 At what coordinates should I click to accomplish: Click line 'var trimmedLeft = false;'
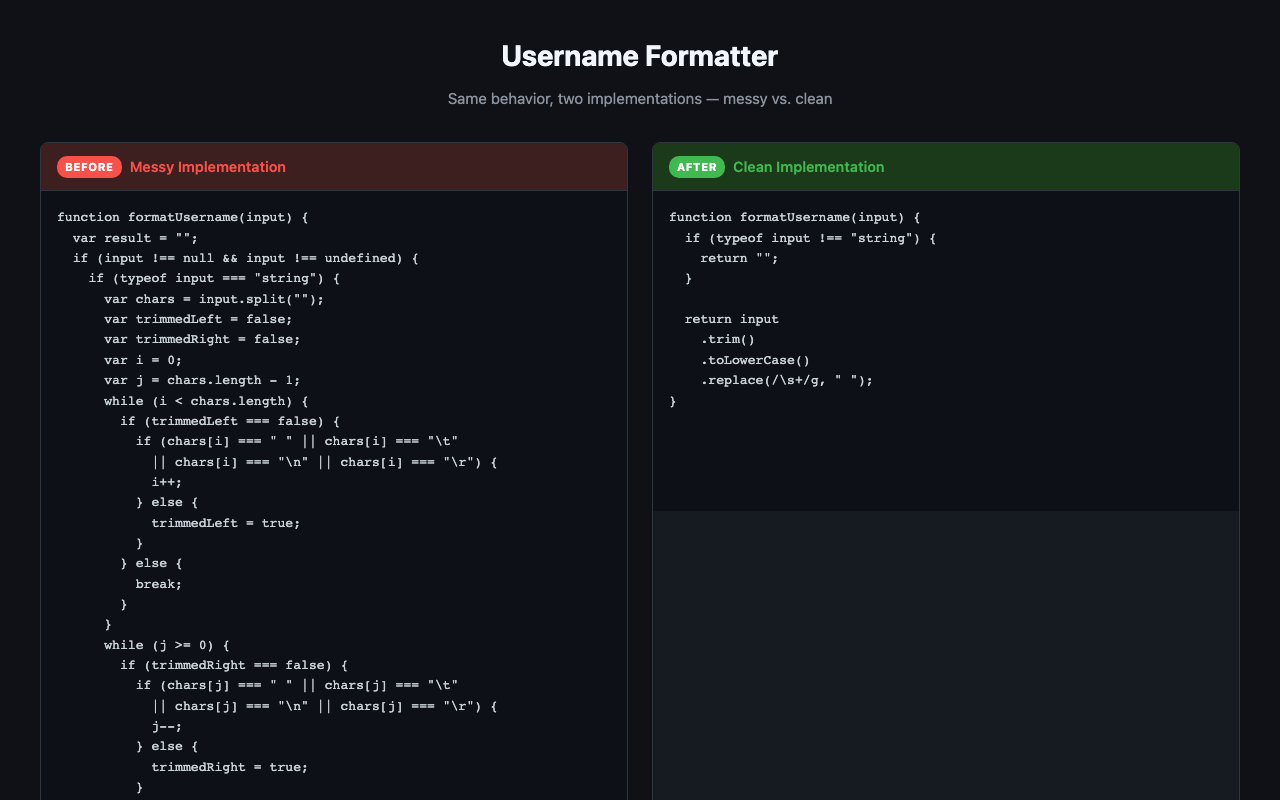pyautogui.click(x=198, y=319)
